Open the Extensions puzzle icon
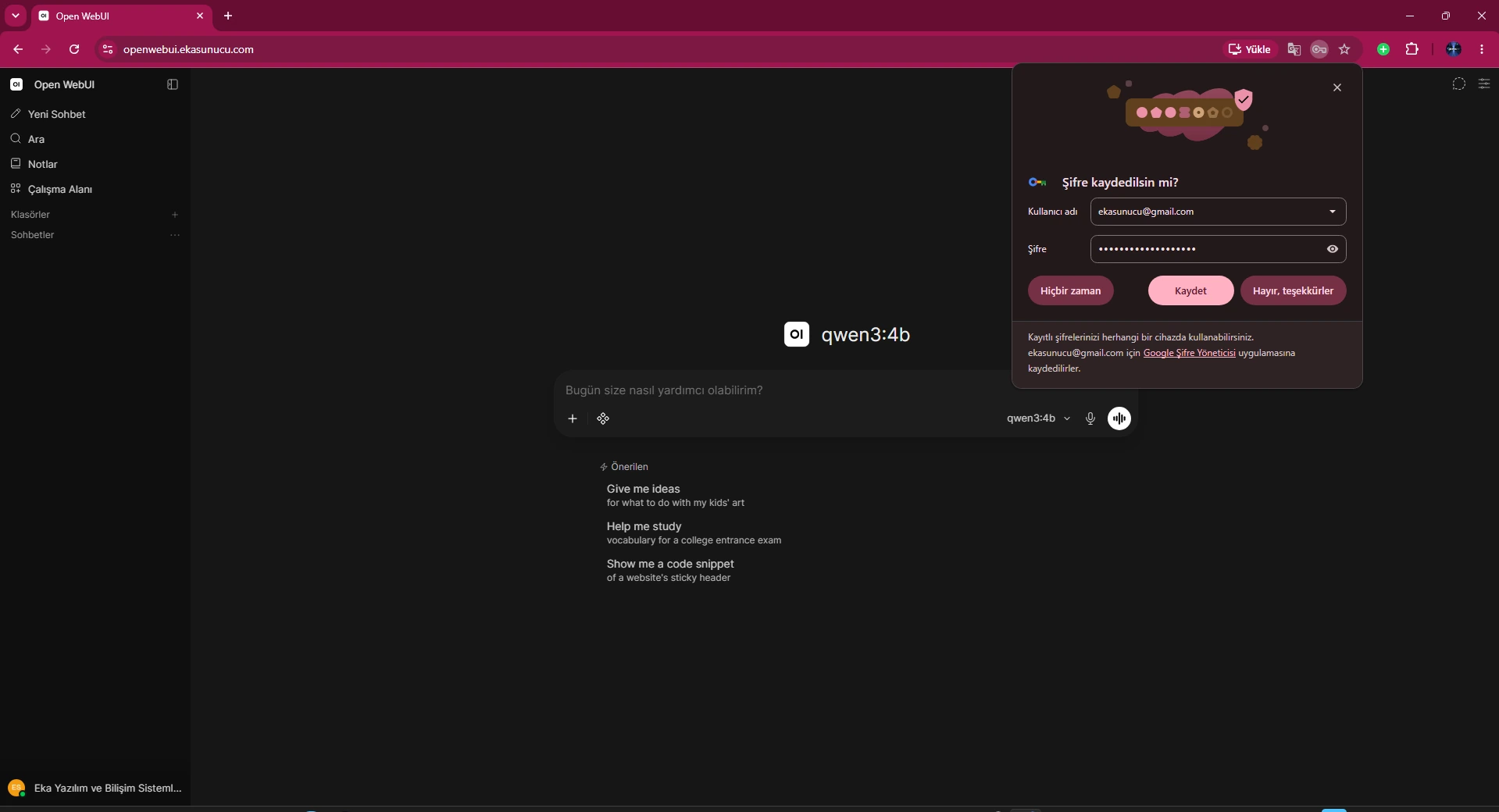Screen dimensions: 1499x812 tap(1412, 49)
